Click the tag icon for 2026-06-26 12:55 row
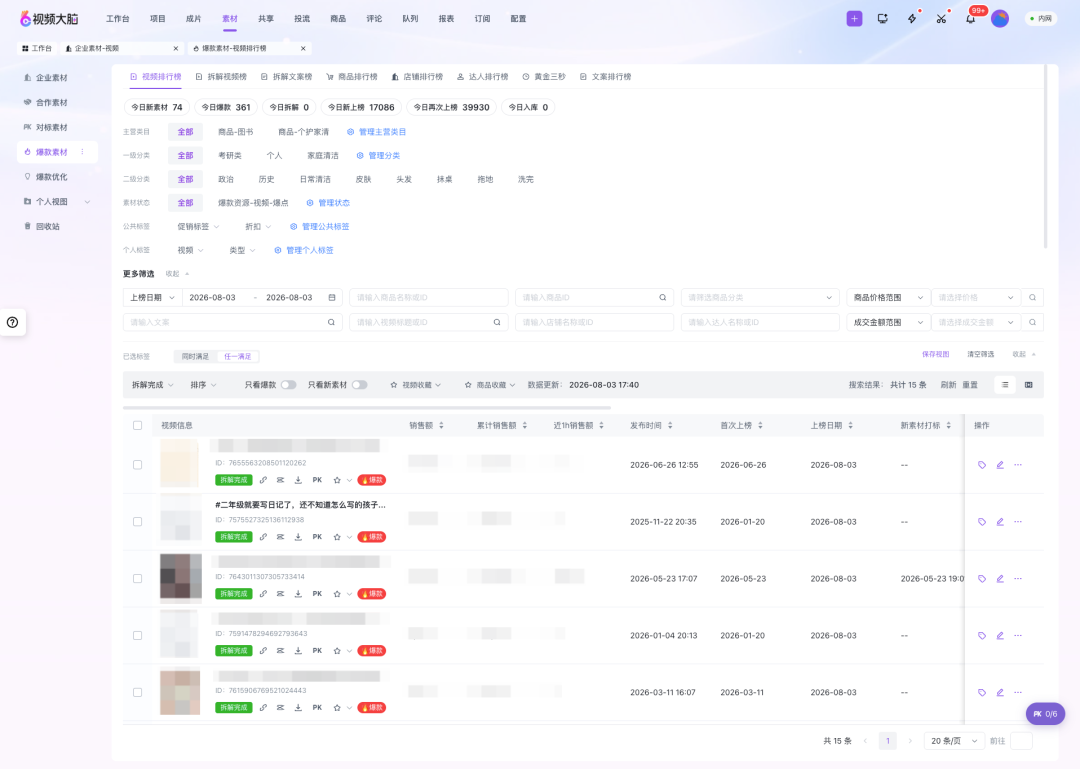 tap(982, 465)
